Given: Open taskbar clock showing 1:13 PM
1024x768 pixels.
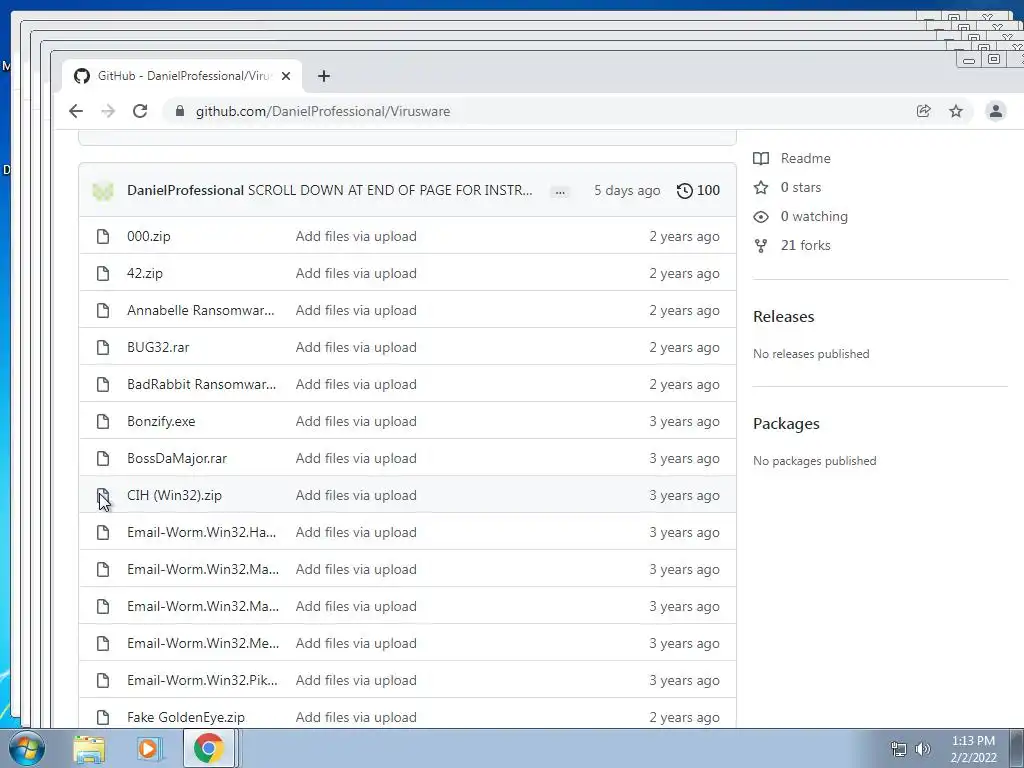Looking at the screenshot, I should pyautogui.click(x=973, y=749).
